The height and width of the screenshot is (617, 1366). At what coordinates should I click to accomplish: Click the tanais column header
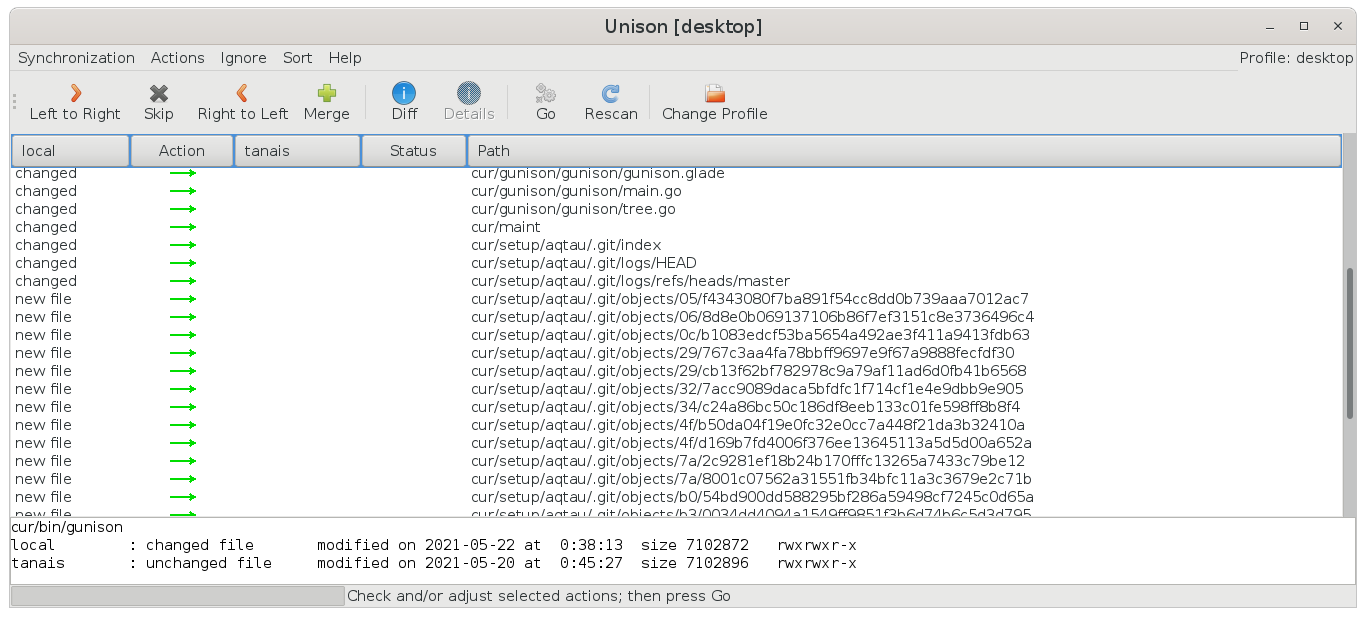tap(297, 151)
